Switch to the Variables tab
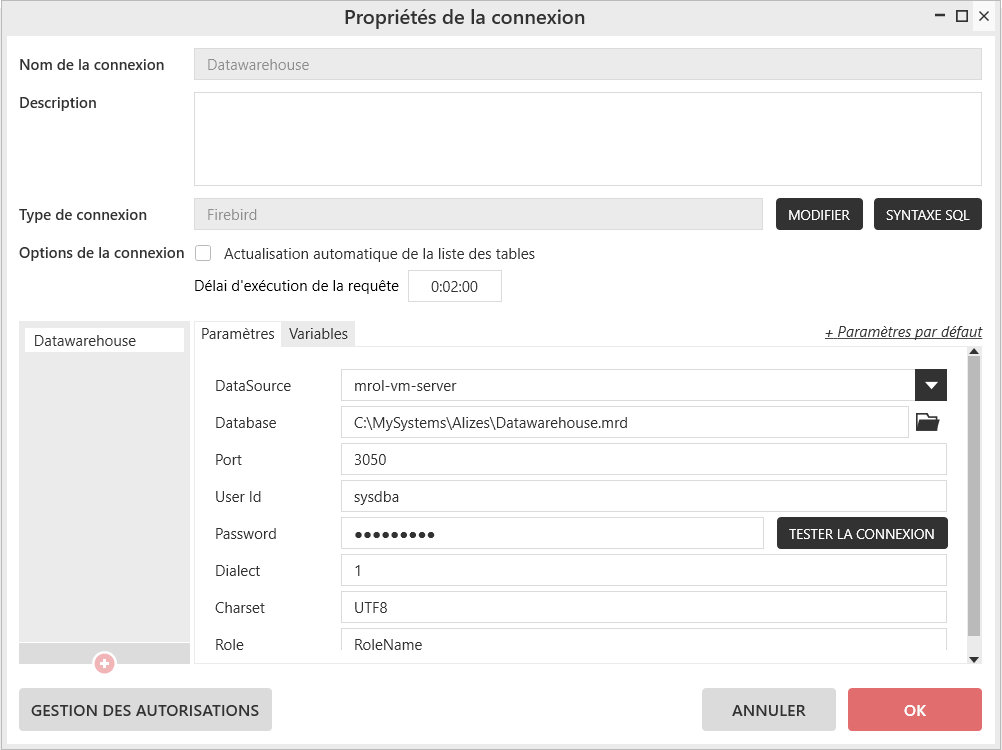Screen dimensions: 1002x750 318,334
